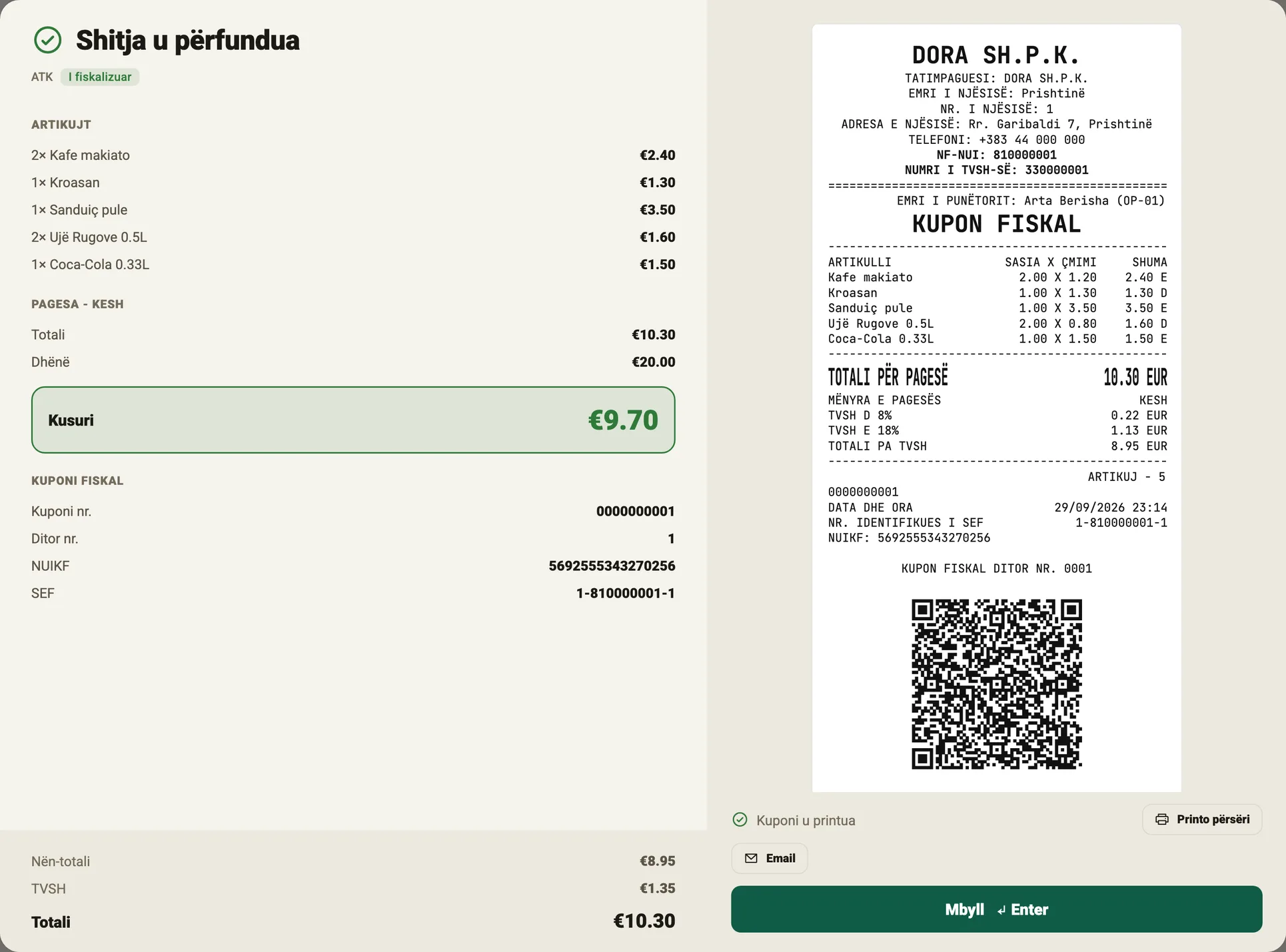The image size is (1286, 952).
Task: Click the Kuponi u printua status text
Action: pyautogui.click(x=806, y=820)
